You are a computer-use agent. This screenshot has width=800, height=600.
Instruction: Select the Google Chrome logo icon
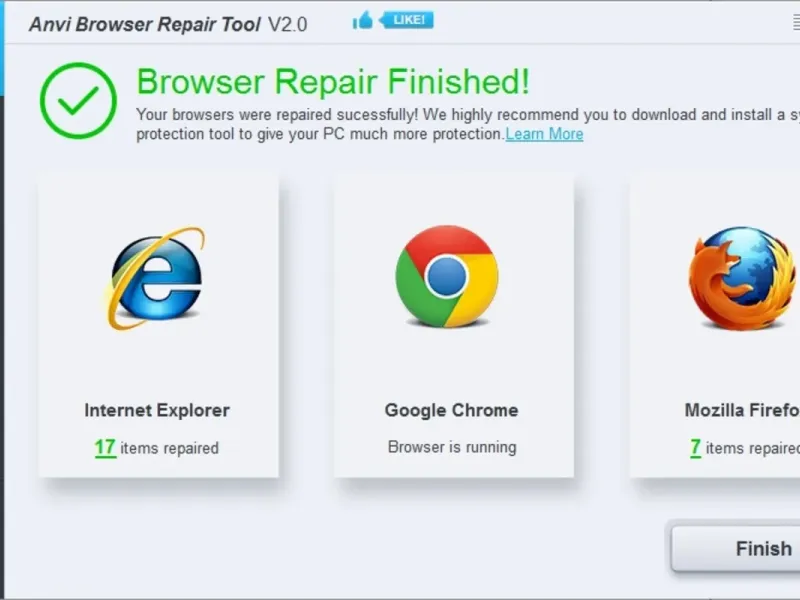pyautogui.click(x=447, y=276)
